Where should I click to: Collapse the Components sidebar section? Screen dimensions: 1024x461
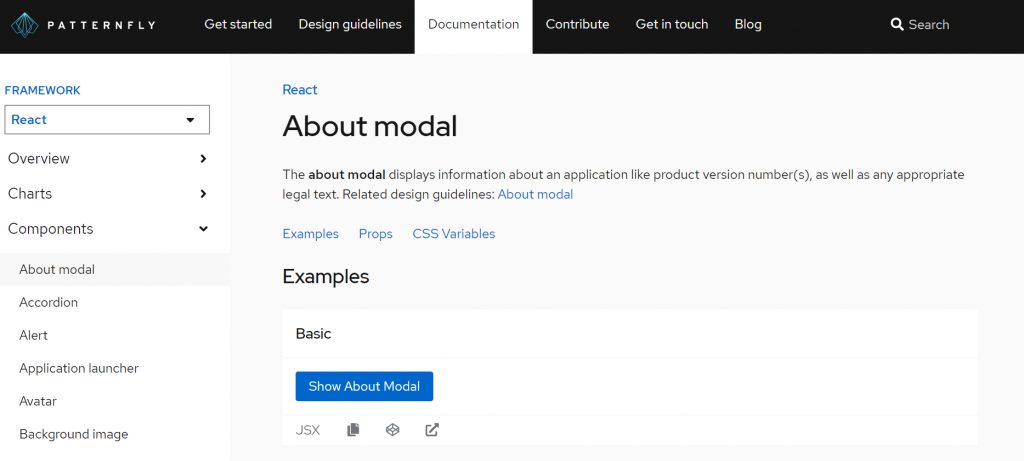point(107,229)
